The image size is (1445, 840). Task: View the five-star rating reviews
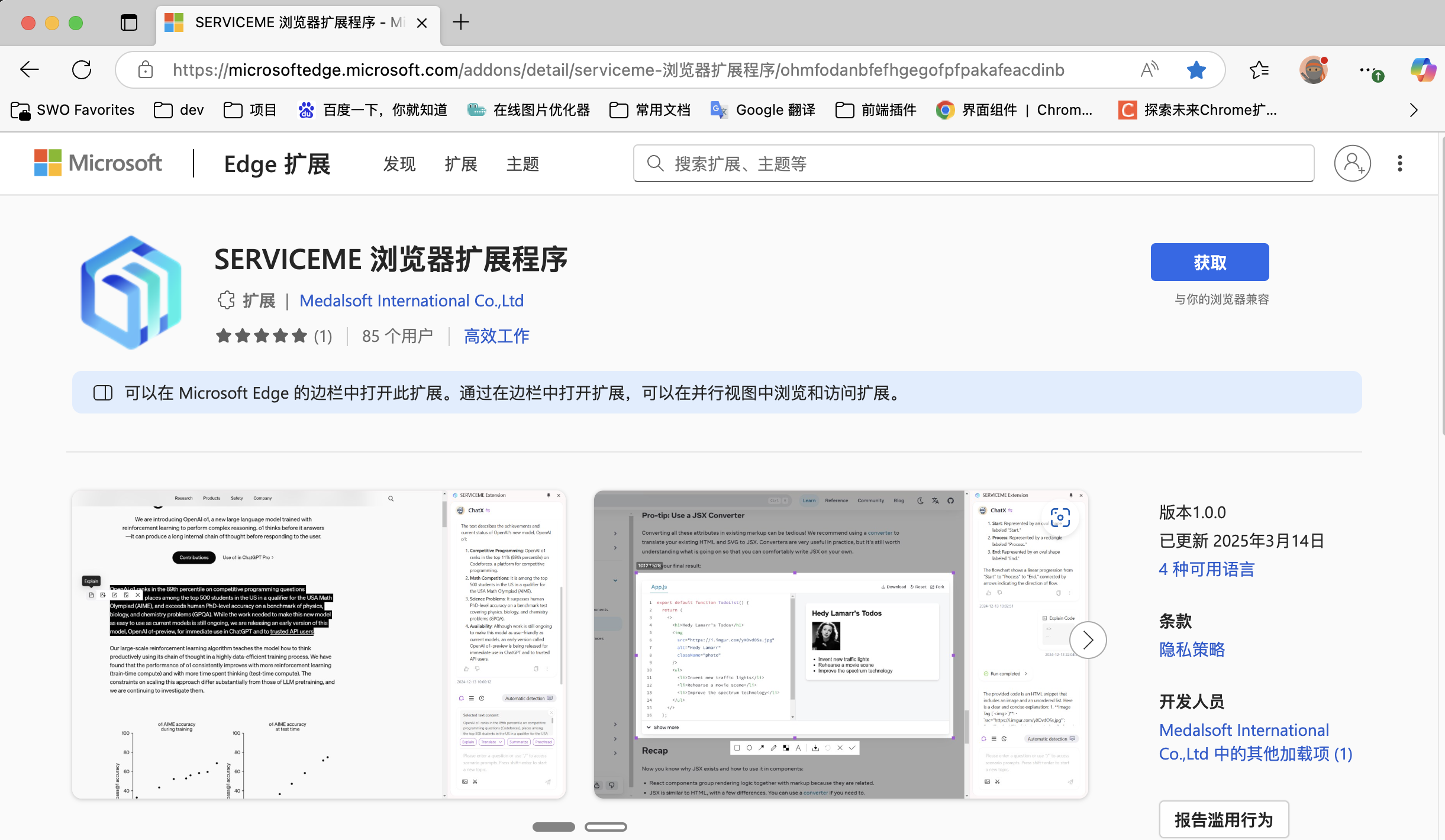point(274,336)
